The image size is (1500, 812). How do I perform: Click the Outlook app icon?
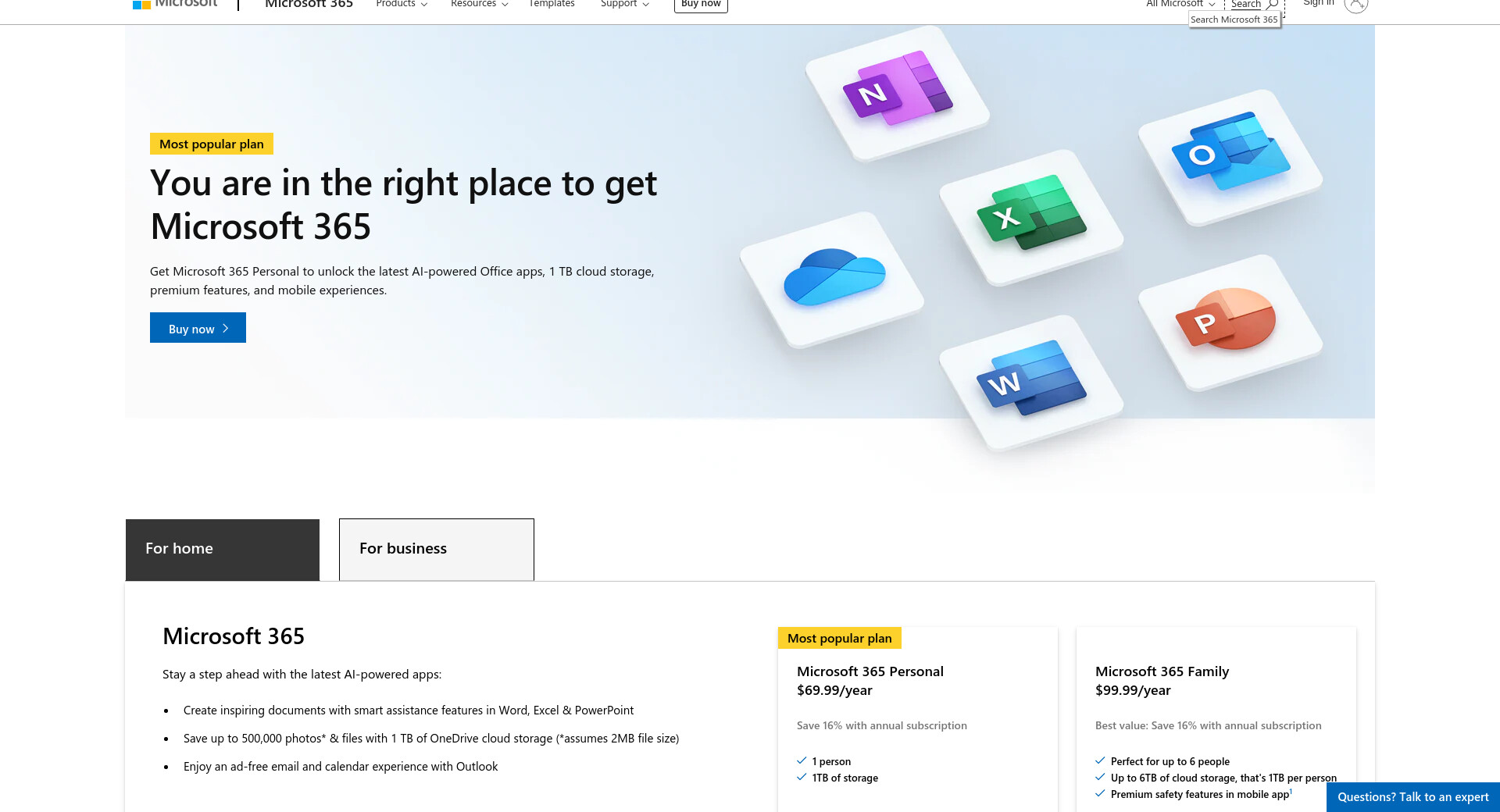coord(1230,152)
